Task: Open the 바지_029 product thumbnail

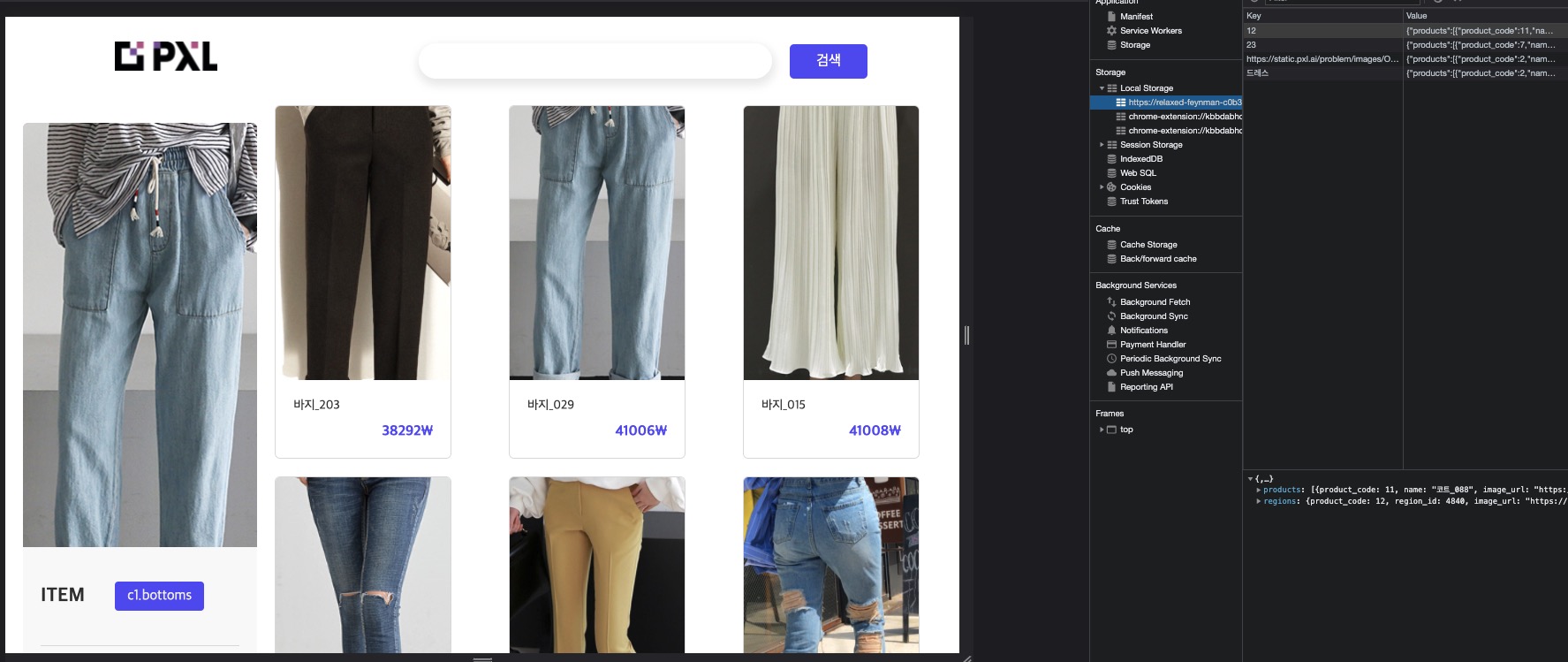Action: pos(597,243)
